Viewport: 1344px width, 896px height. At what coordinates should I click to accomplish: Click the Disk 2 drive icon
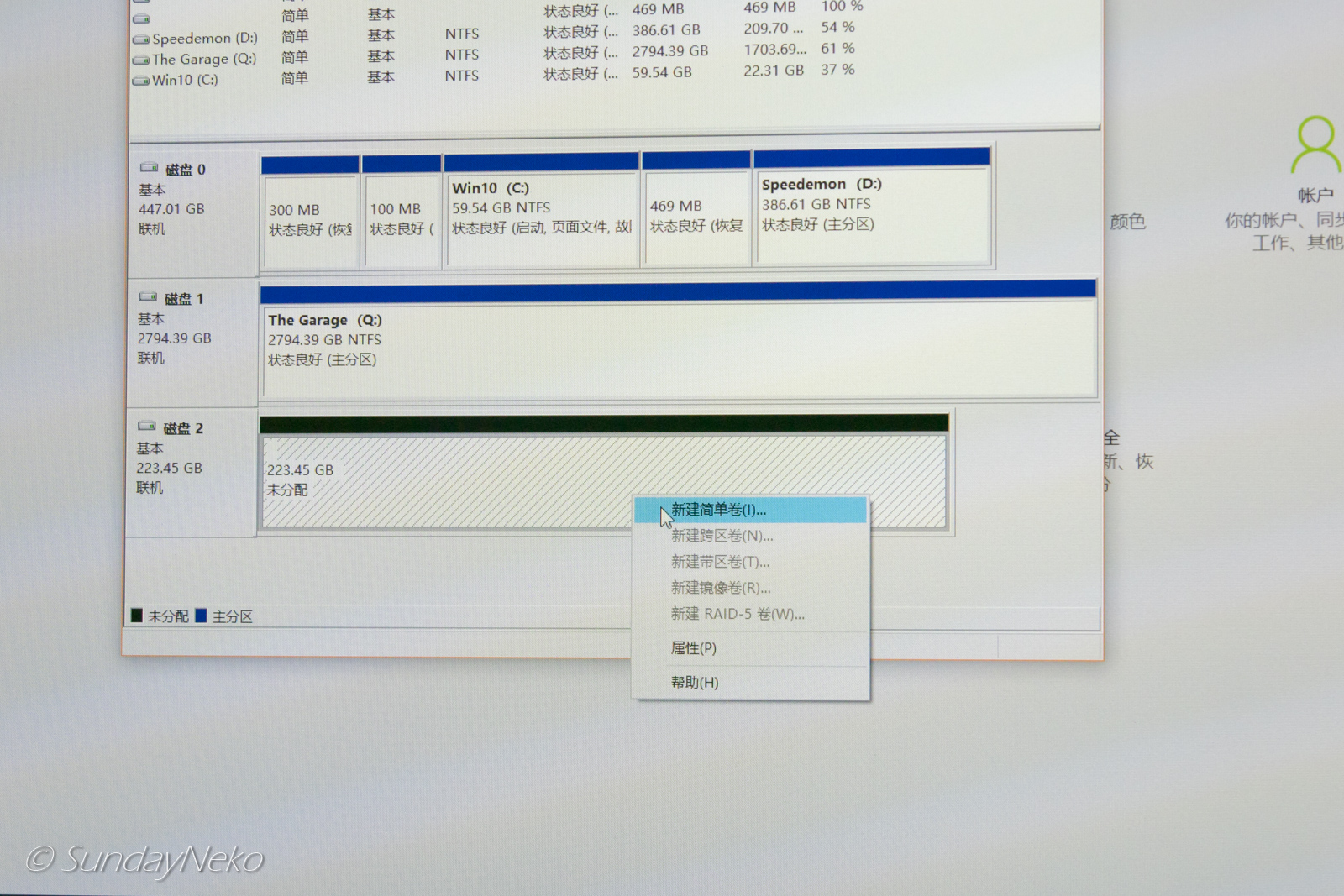pyautogui.click(x=147, y=427)
